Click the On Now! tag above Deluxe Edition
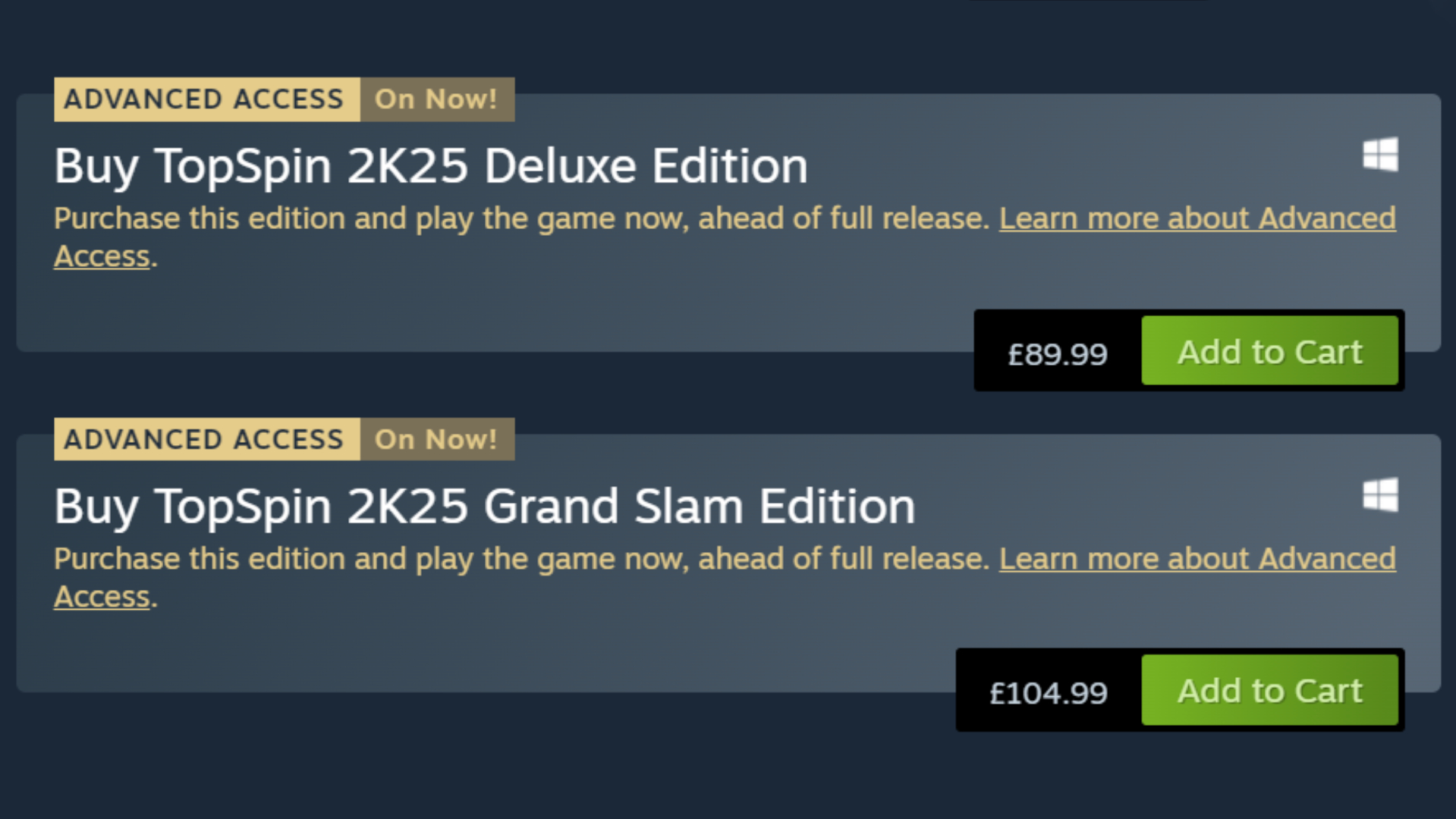 coord(436,99)
